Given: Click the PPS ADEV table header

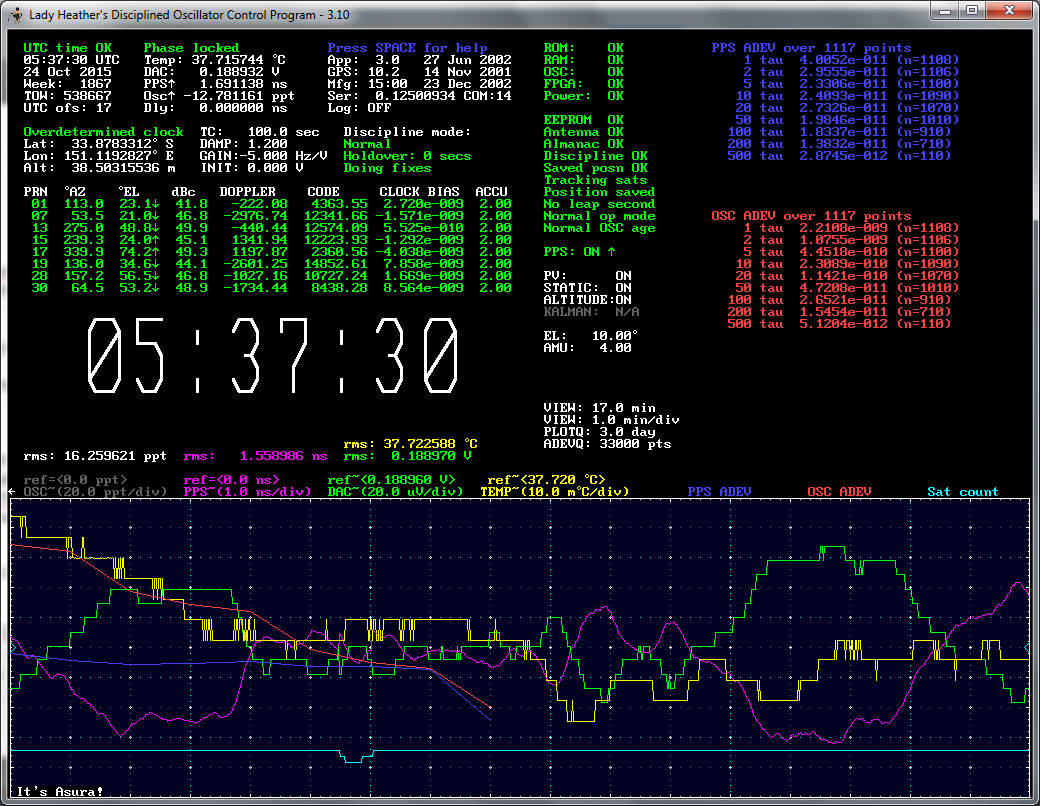Looking at the screenshot, I should (810, 48).
